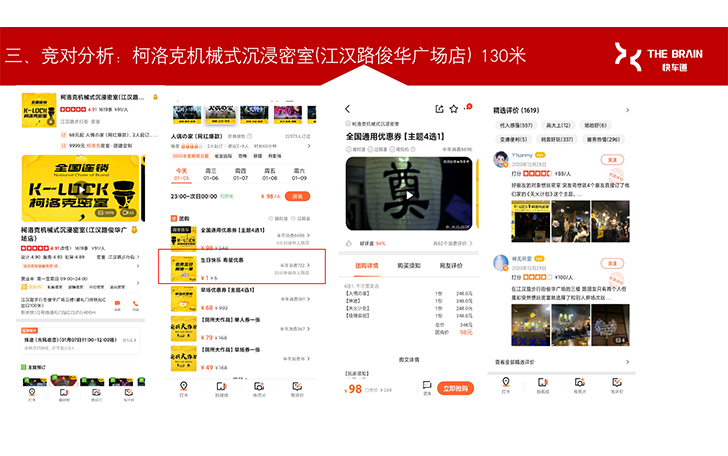Filter reviews by 场地好(6) tag
Image resolution: width=728 pixels, height=456 pixels.
pos(595,125)
